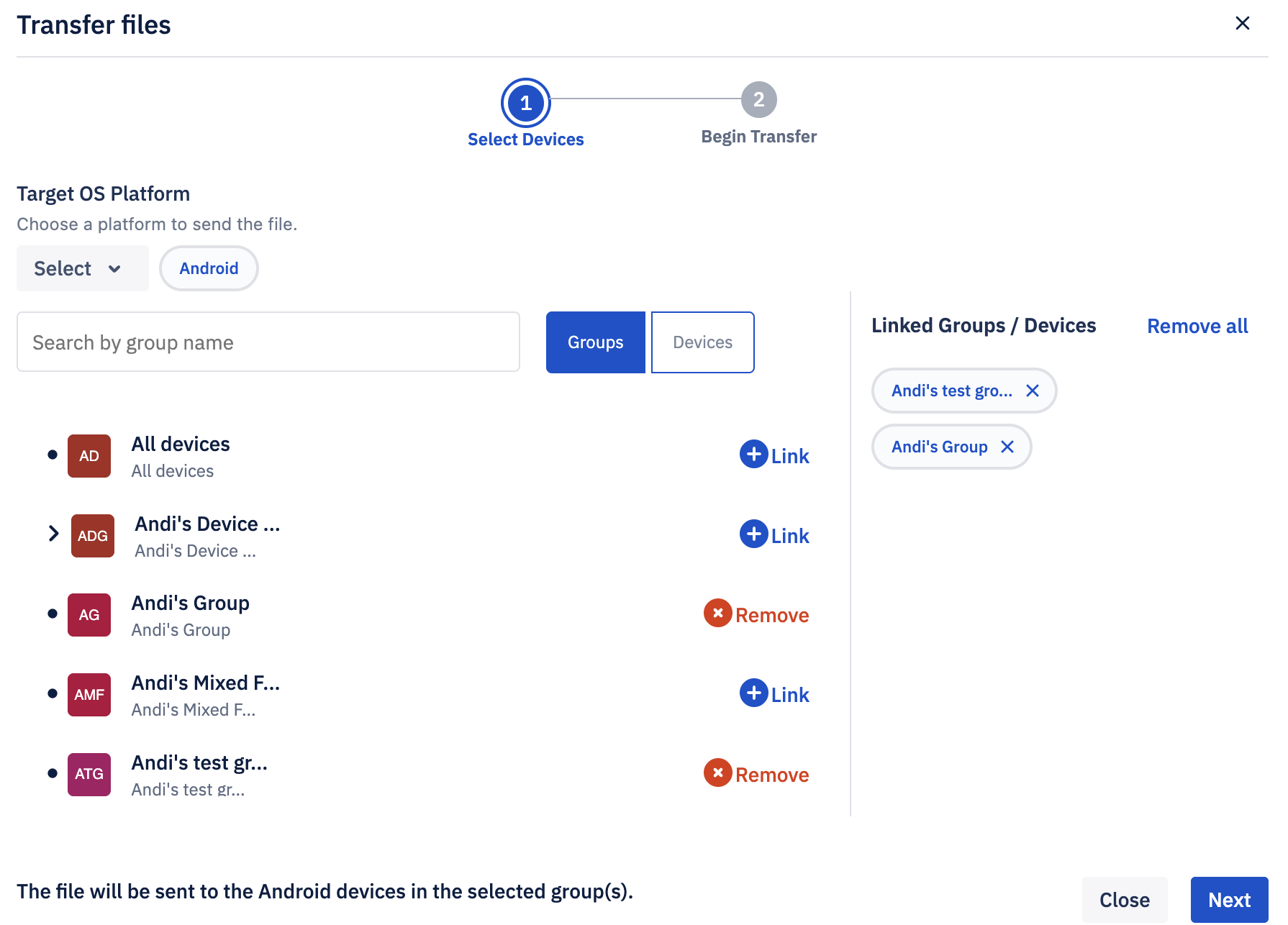Click the red remove icon for Andi's Group
This screenshot has height=925, width=1288.
click(x=717, y=614)
